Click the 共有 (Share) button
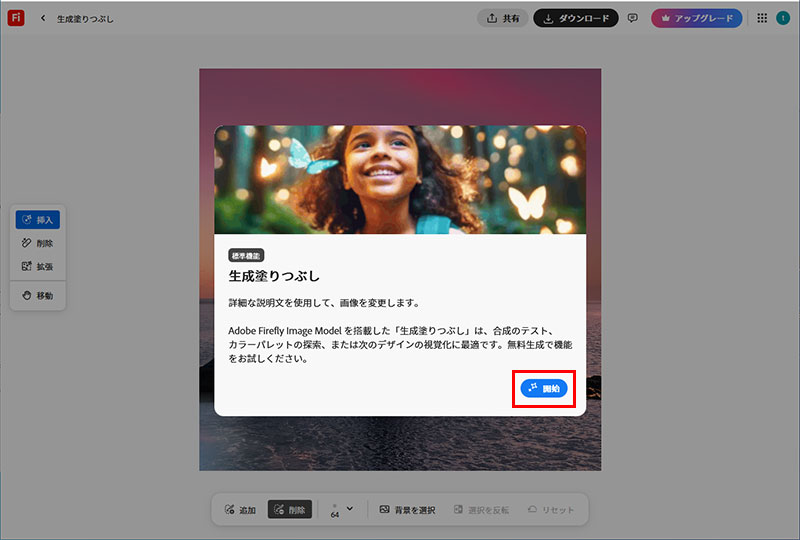The height and width of the screenshot is (540, 800). [503, 18]
